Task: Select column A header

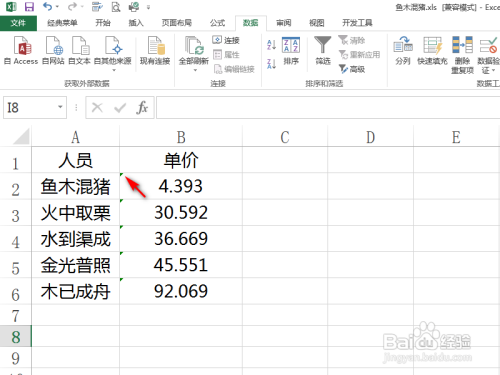Action: click(76, 137)
